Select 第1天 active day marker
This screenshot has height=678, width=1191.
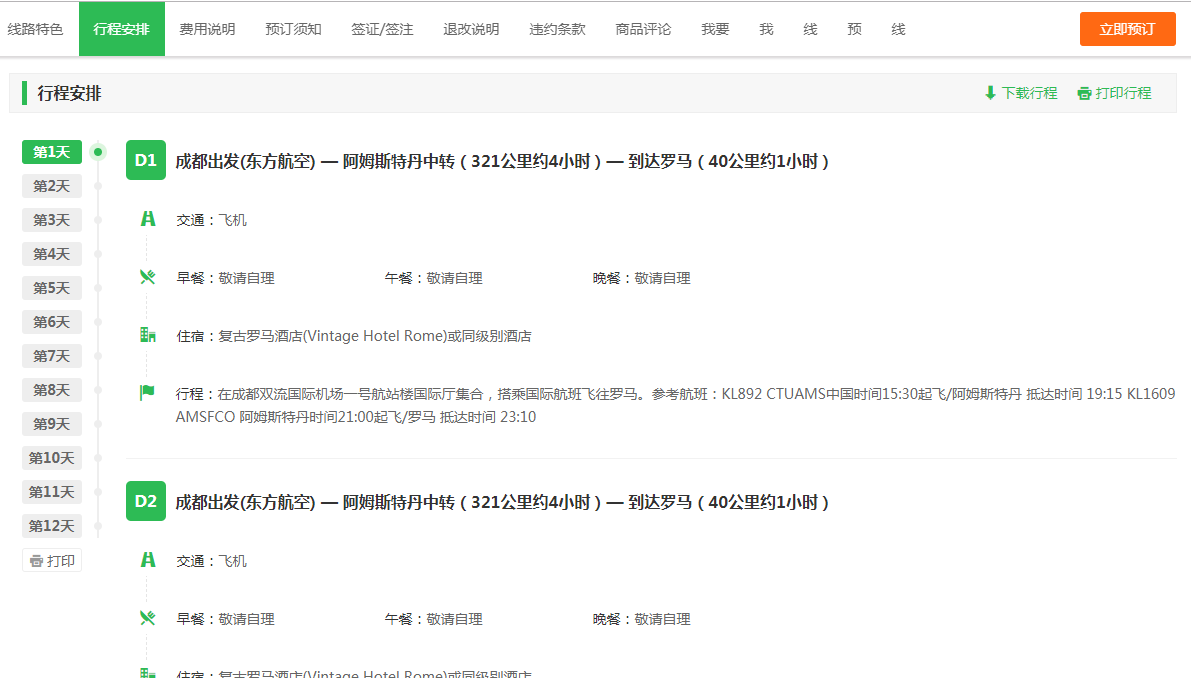pyautogui.click(x=52, y=152)
